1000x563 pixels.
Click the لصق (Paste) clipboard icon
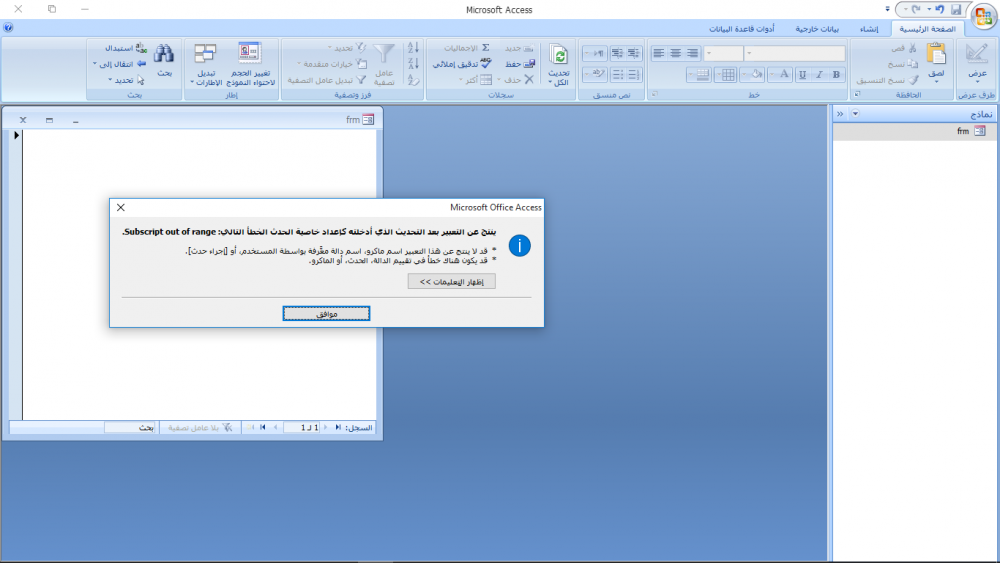(x=936, y=54)
